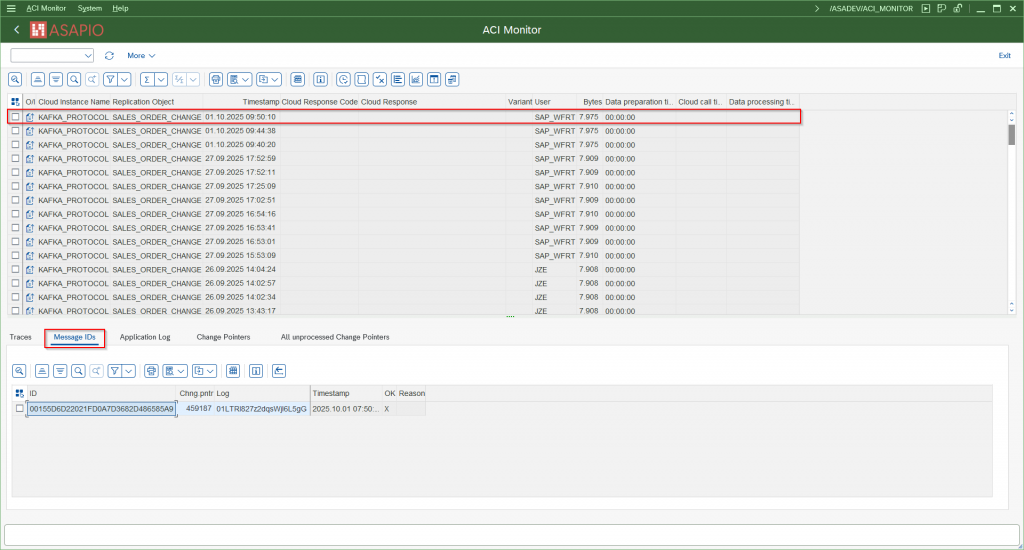Viewport: 1024px width, 550px height.
Task: Check the message ID 00155D6D22021FD0 row box
Action: click(19, 409)
